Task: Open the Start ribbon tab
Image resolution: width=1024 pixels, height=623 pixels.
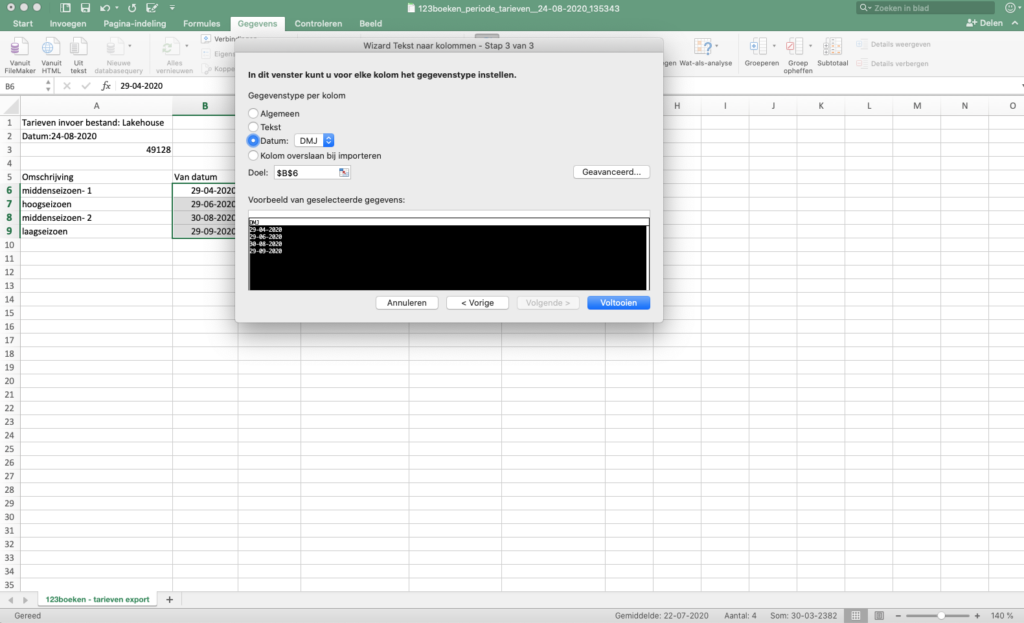Action: click(22, 24)
